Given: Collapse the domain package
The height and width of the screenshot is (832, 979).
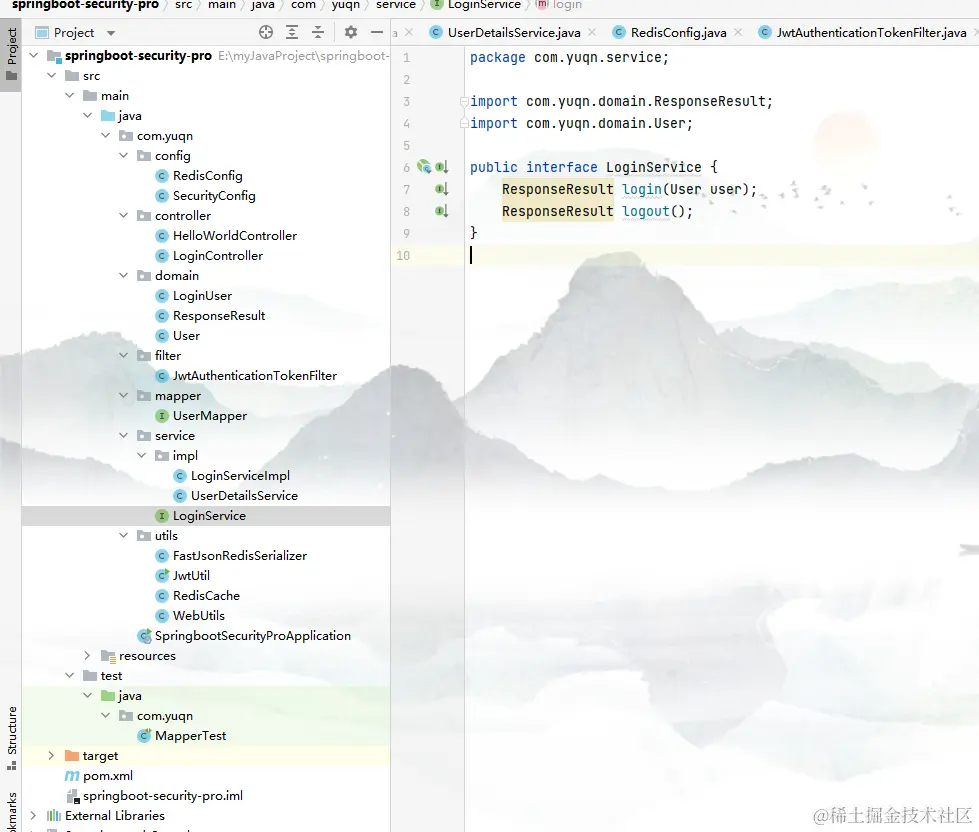Looking at the screenshot, I should click(x=124, y=275).
